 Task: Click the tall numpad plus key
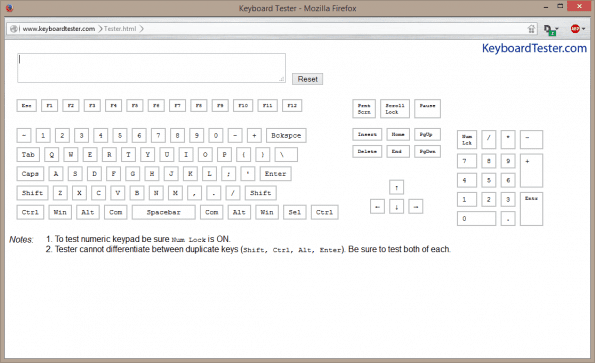coord(531,171)
